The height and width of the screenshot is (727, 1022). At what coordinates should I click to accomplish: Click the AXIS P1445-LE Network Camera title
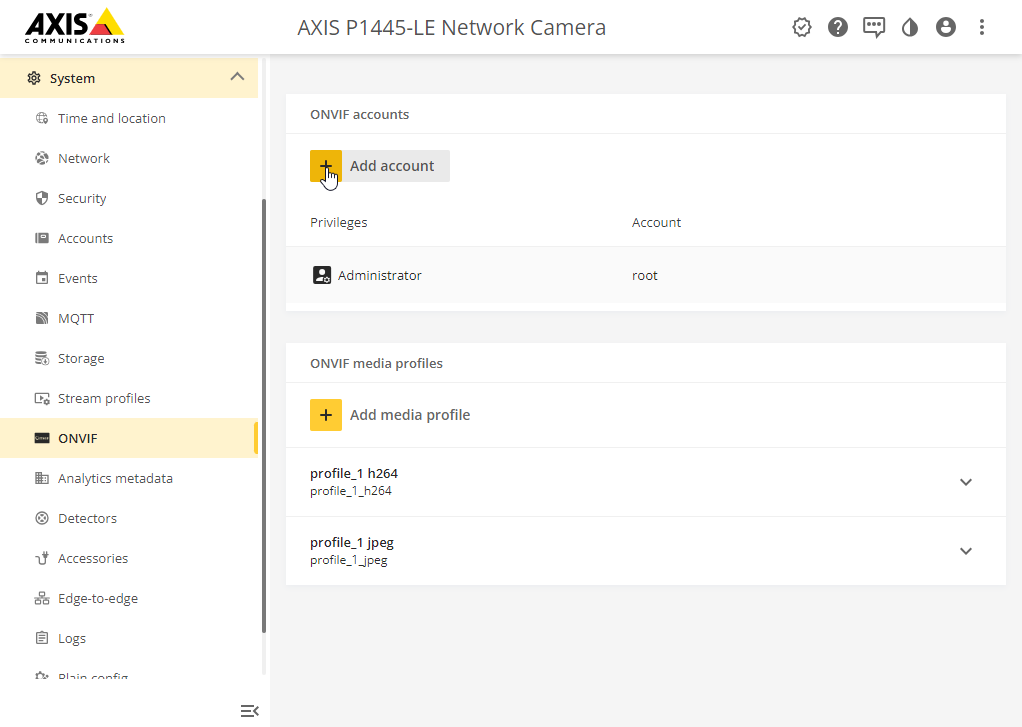452,27
